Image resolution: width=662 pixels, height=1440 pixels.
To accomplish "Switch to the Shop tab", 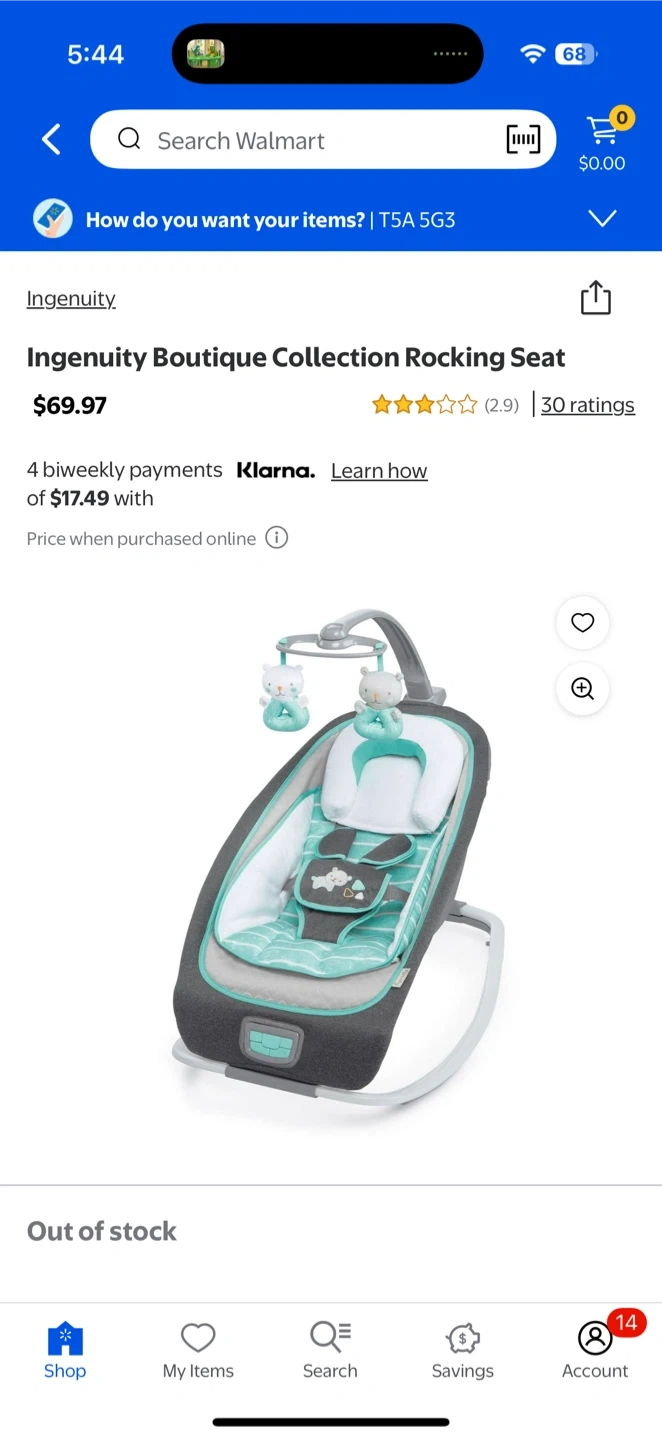I will (65, 1350).
